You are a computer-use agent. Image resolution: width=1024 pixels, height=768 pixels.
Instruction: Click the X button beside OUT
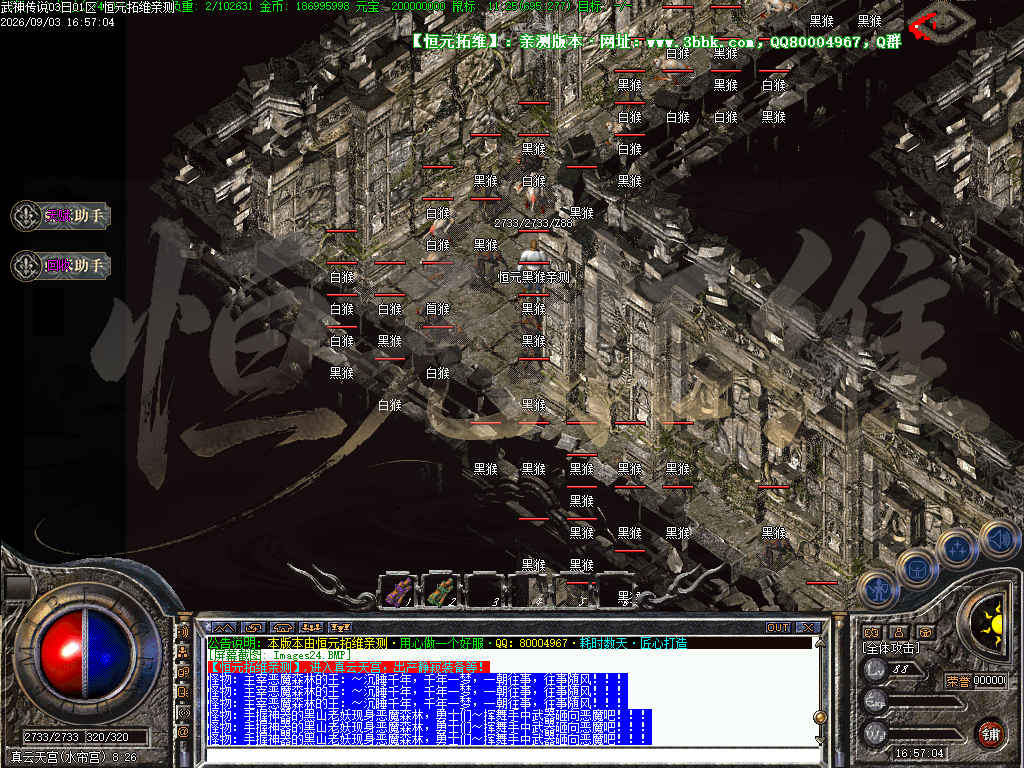(808, 628)
